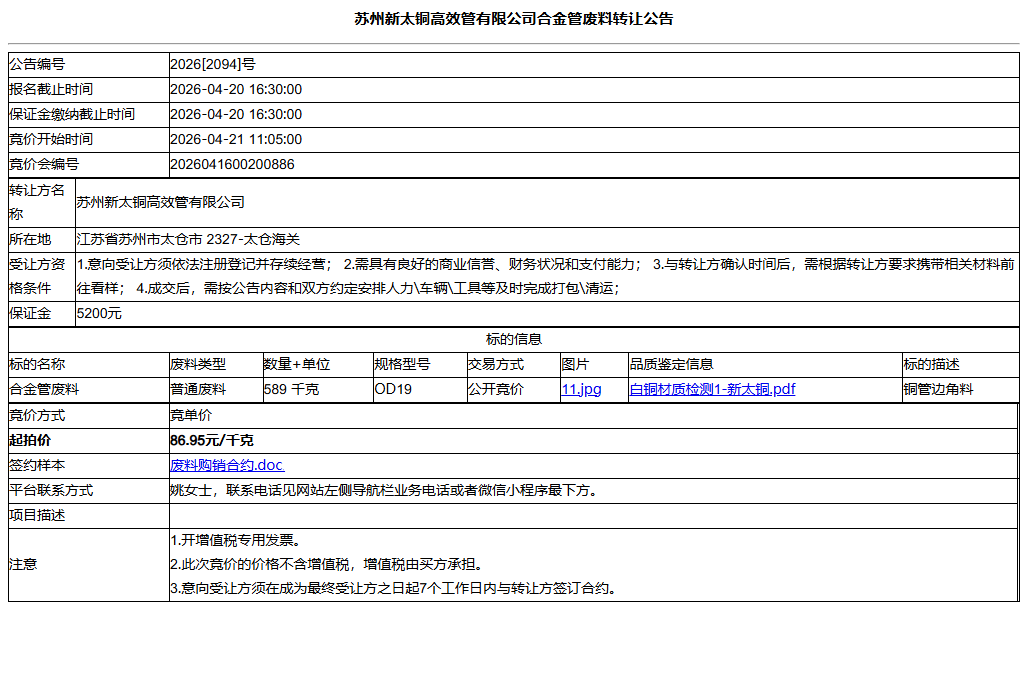Click the 所在地 label
Viewport: 1028px width, 693px height.
coord(30,239)
